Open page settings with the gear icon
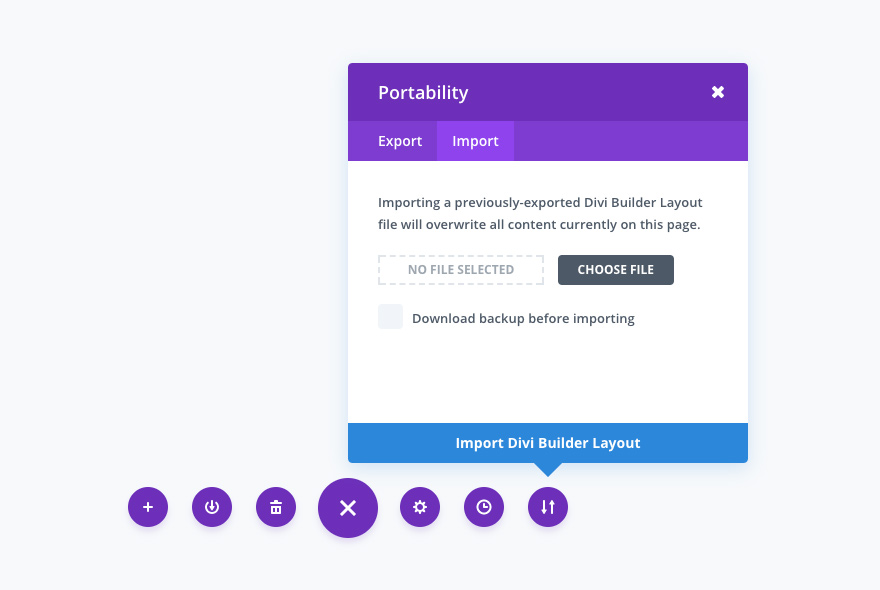The width and height of the screenshot is (880, 590). point(420,507)
